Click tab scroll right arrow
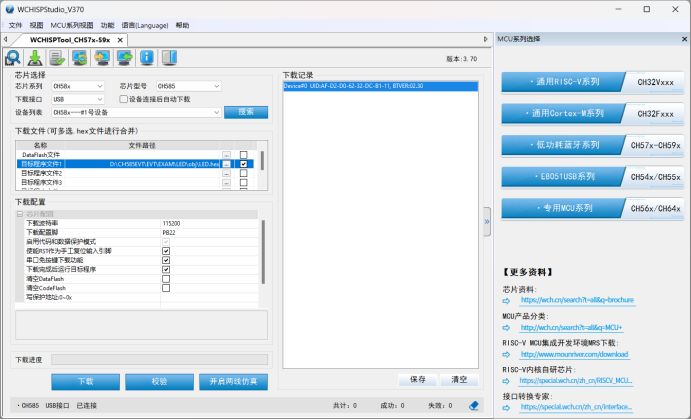The height and width of the screenshot is (420, 691). pos(486,39)
